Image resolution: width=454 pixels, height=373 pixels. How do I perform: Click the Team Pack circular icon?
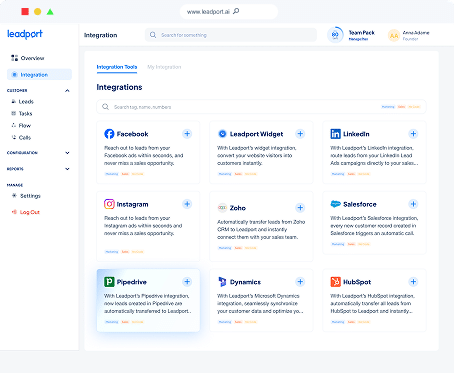335,35
